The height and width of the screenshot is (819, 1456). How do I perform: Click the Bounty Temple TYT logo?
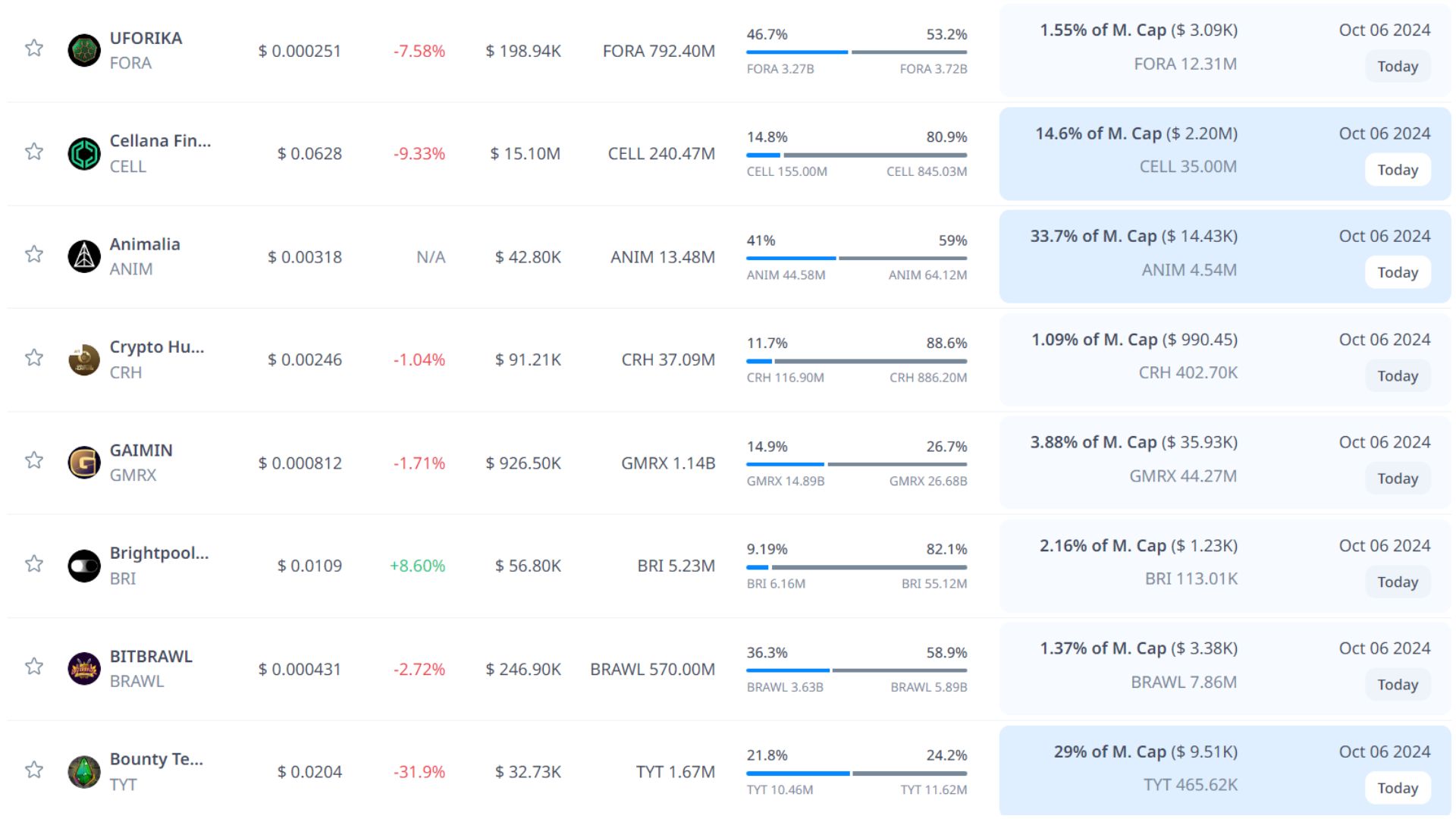[84, 772]
